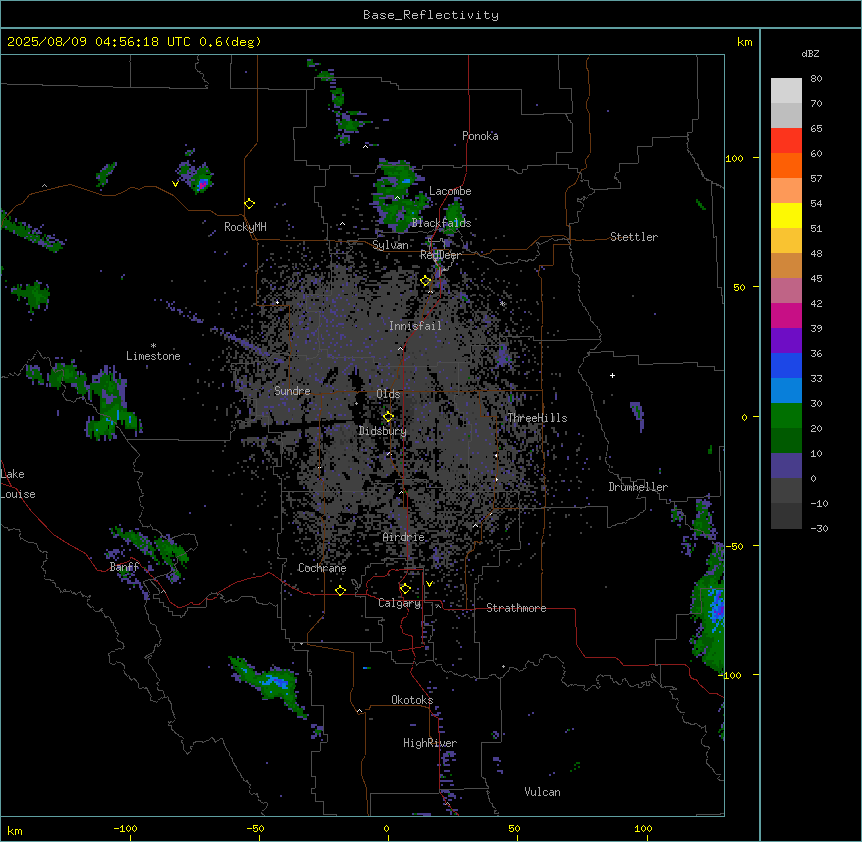Click the 80 dBZ light gray swatch
The height and width of the screenshot is (842, 862).
pos(786,91)
